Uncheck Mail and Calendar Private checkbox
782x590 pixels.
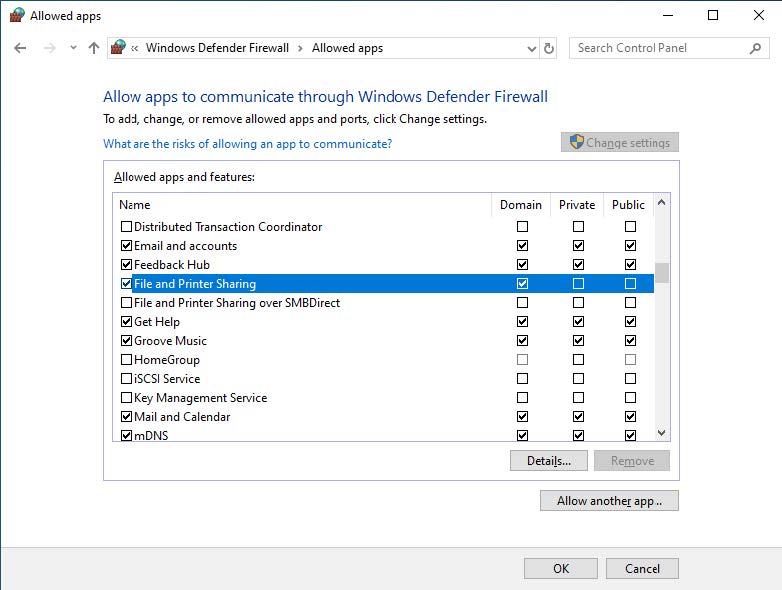(579, 416)
